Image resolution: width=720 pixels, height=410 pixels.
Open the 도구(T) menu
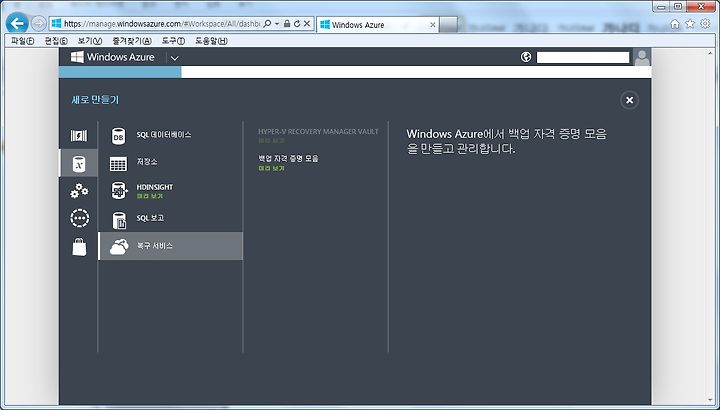[x=173, y=41]
